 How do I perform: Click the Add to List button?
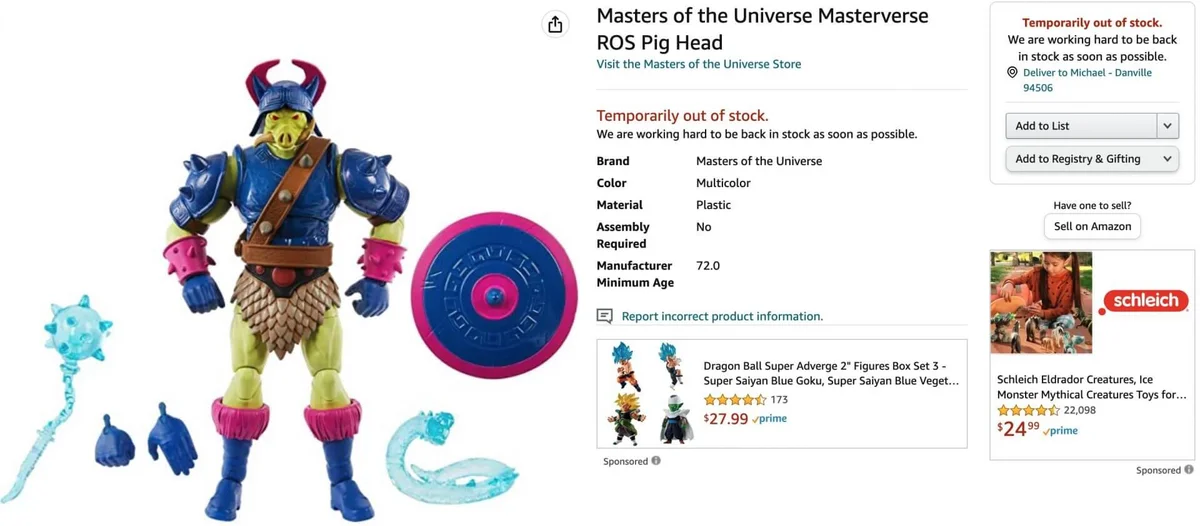[x=1081, y=125]
